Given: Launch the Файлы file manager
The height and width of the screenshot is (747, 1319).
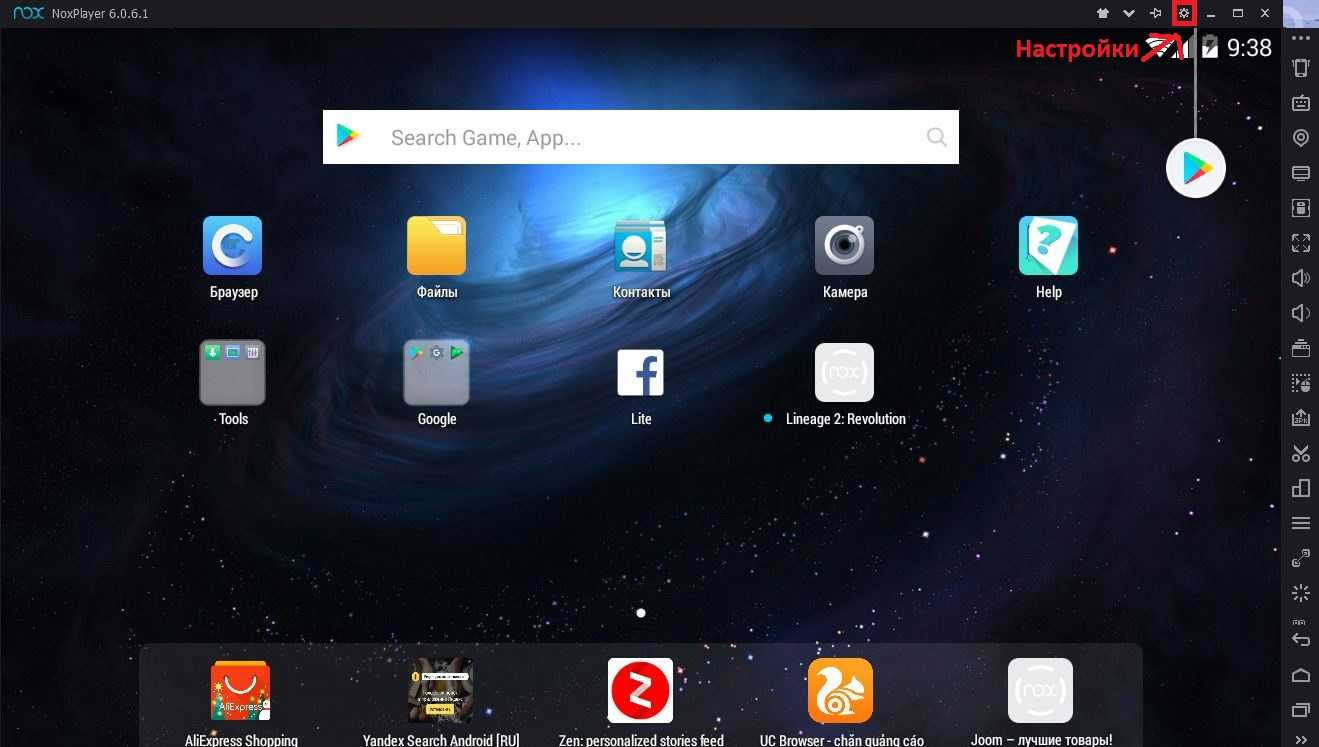Looking at the screenshot, I should (x=436, y=246).
